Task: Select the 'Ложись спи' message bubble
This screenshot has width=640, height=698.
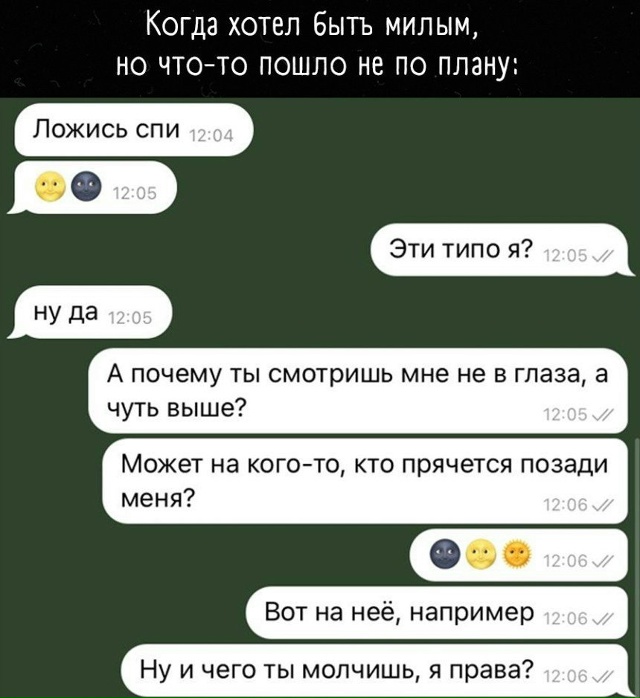Action: point(134,130)
